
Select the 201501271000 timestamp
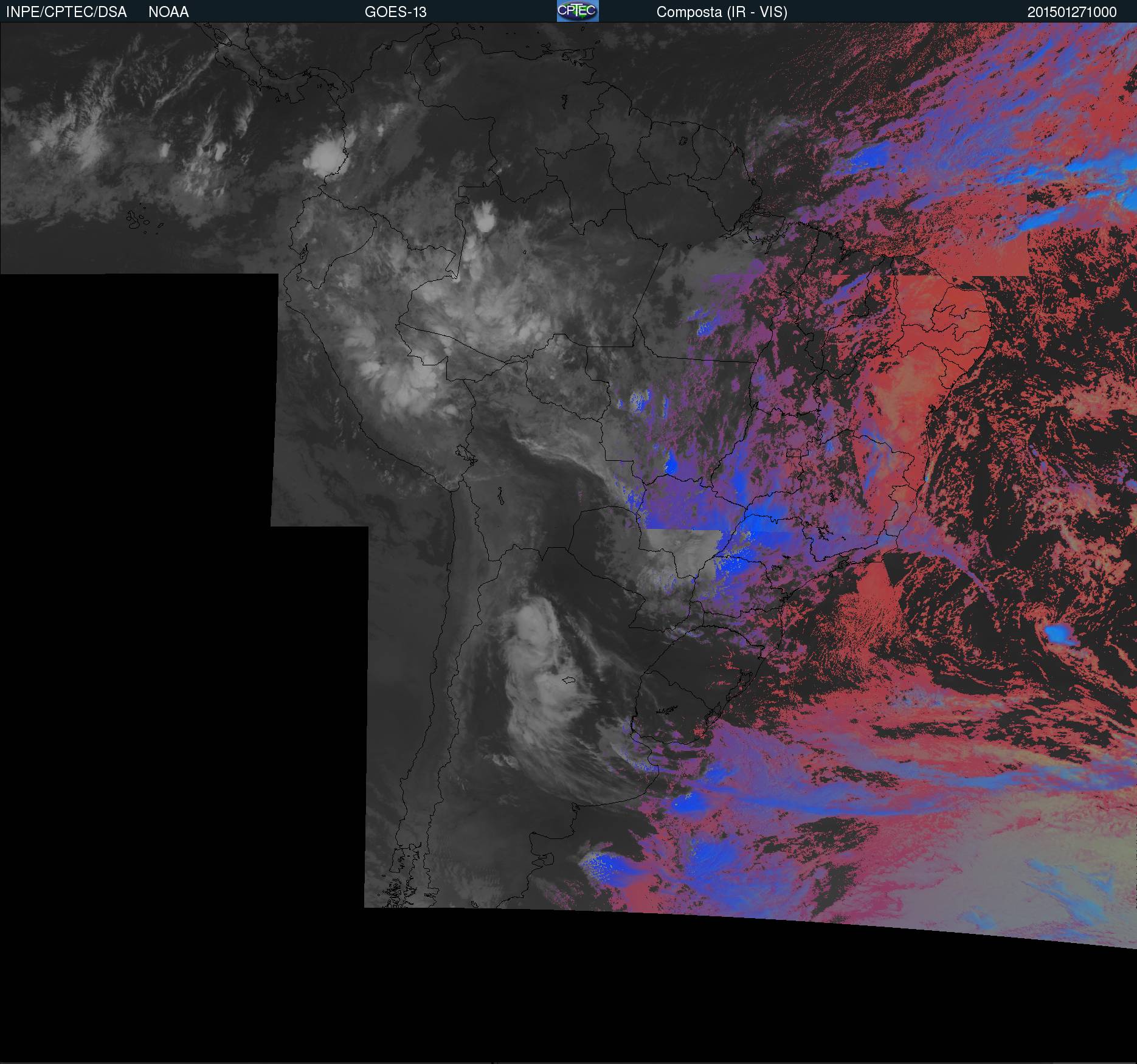[x=1072, y=12]
